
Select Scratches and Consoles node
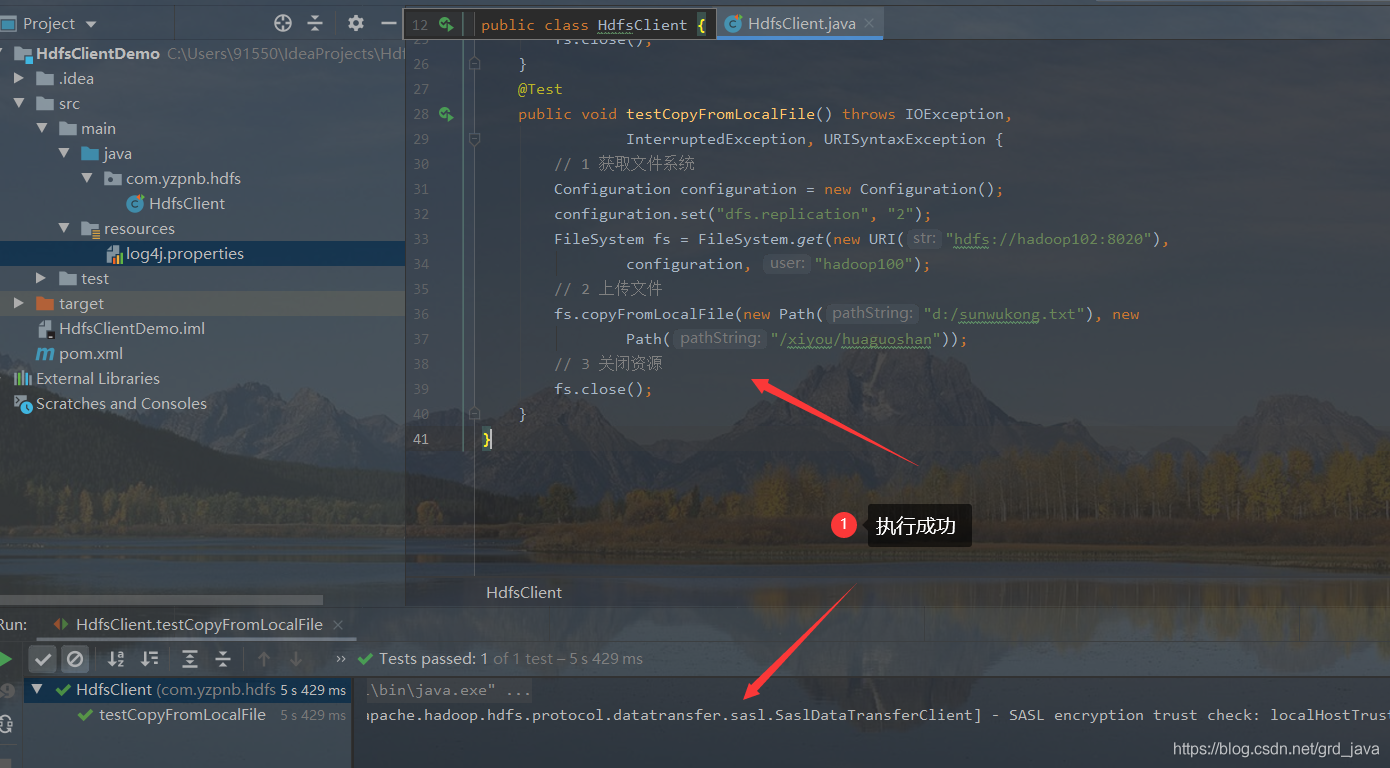[x=121, y=403]
